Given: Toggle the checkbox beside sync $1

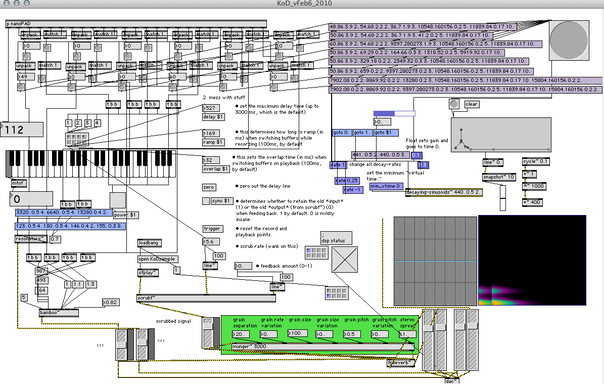Looking at the screenshot, I should [x=206, y=201].
